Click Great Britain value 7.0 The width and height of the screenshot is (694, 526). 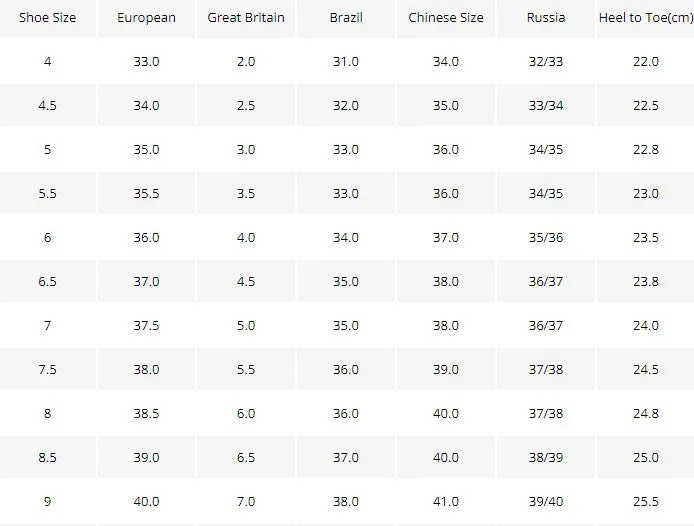[246, 502]
